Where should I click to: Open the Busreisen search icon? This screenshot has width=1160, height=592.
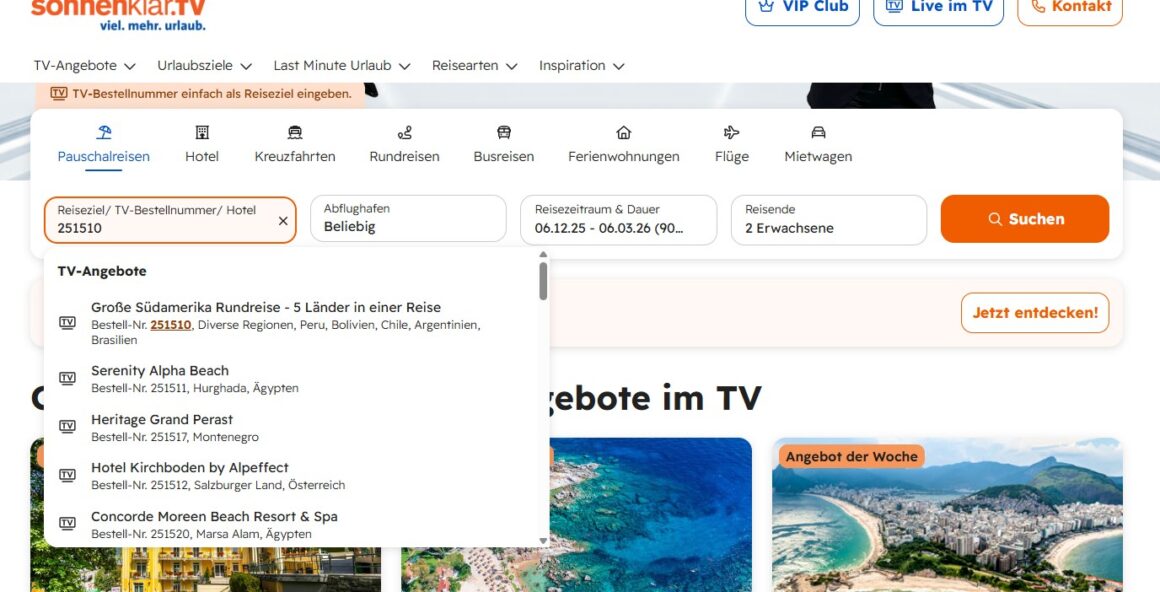click(x=503, y=131)
